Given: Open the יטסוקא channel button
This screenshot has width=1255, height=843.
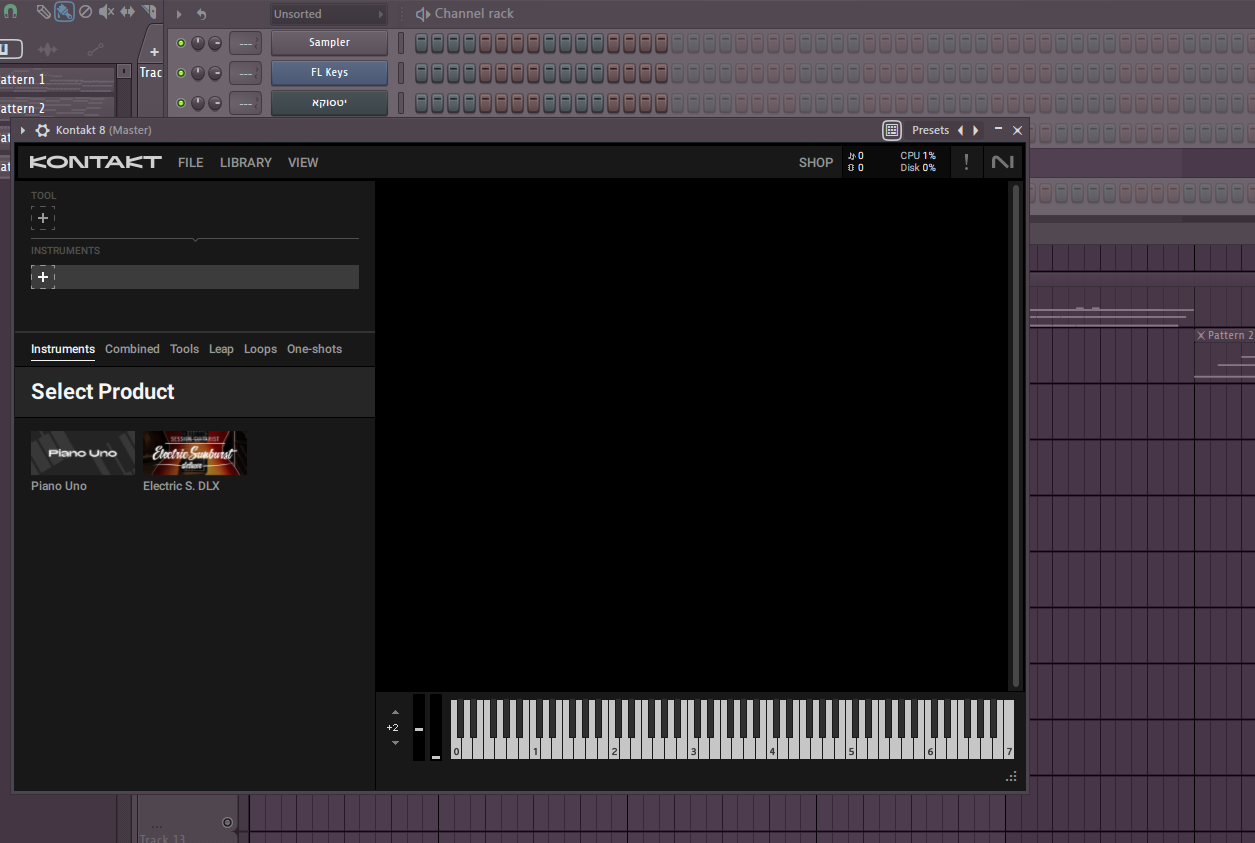Looking at the screenshot, I should click(329, 103).
